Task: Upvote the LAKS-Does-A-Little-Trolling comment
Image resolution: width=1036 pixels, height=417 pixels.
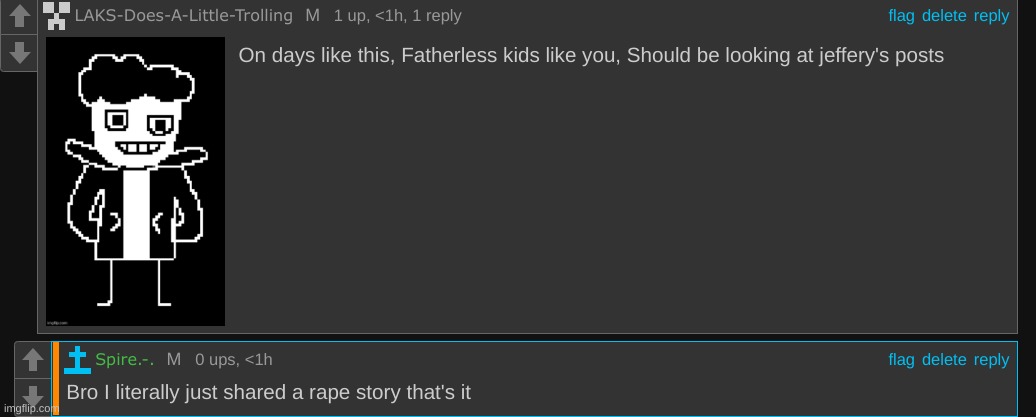Action: click(x=19, y=17)
